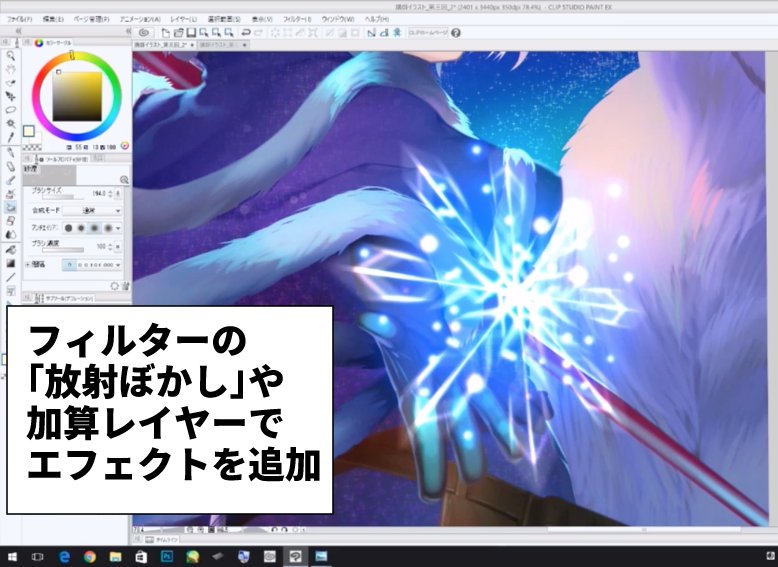Undo the last action in toolbar

(245, 33)
